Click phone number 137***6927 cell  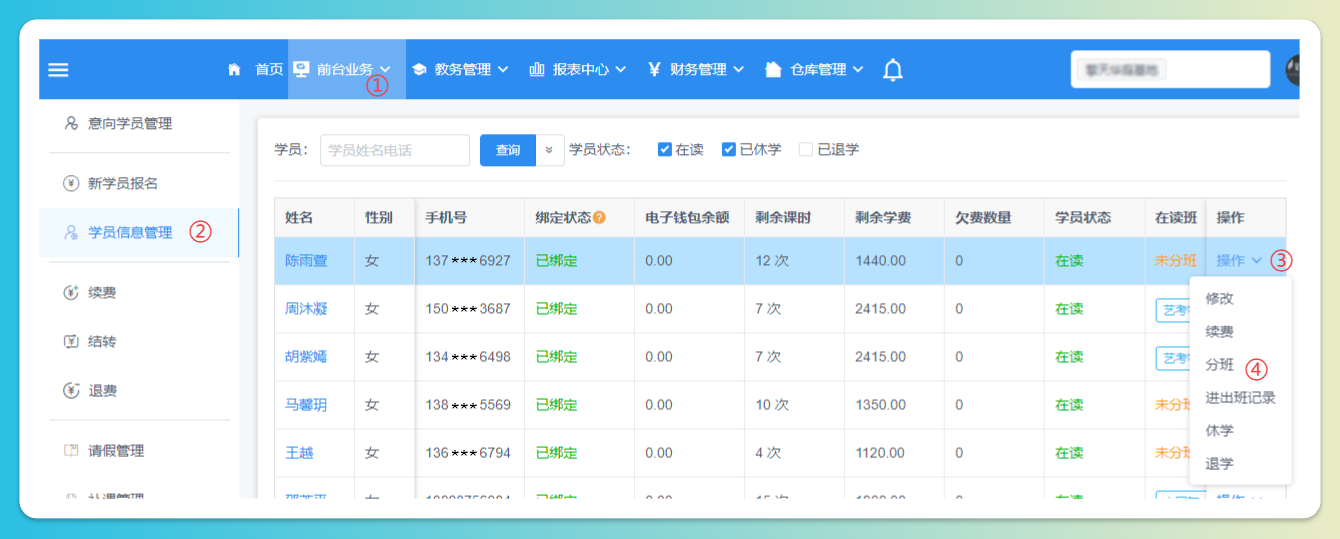pyautogui.click(x=468, y=260)
